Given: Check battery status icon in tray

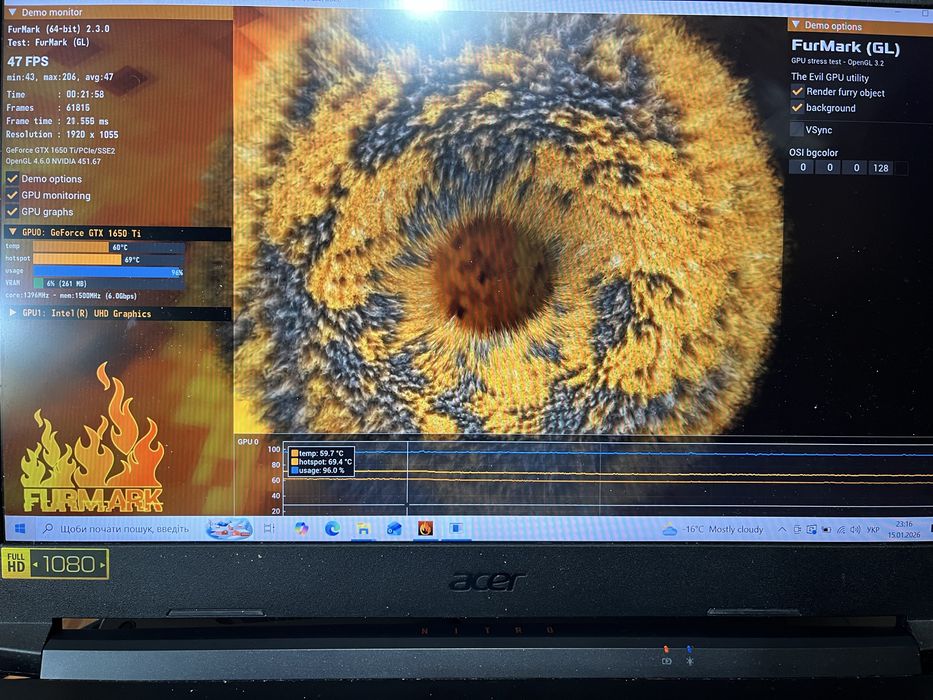Looking at the screenshot, I should tap(826, 529).
